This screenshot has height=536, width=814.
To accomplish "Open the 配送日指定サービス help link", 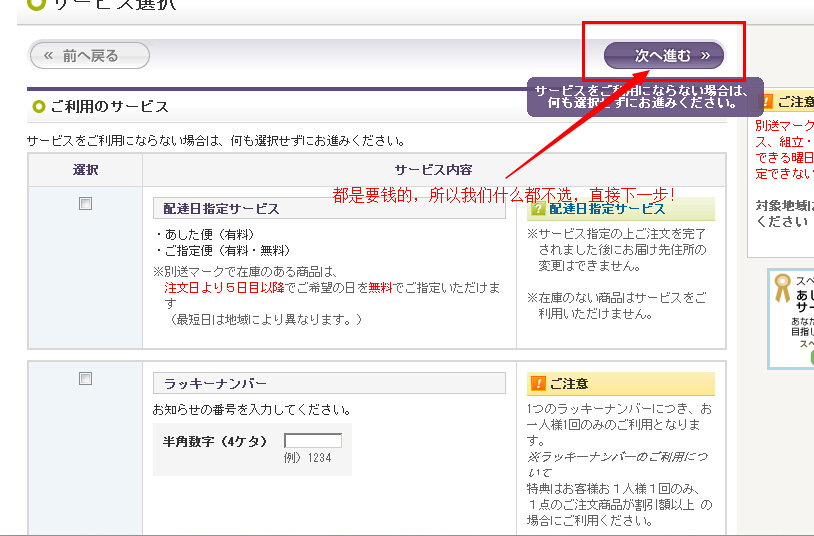I will (x=607, y=209).
